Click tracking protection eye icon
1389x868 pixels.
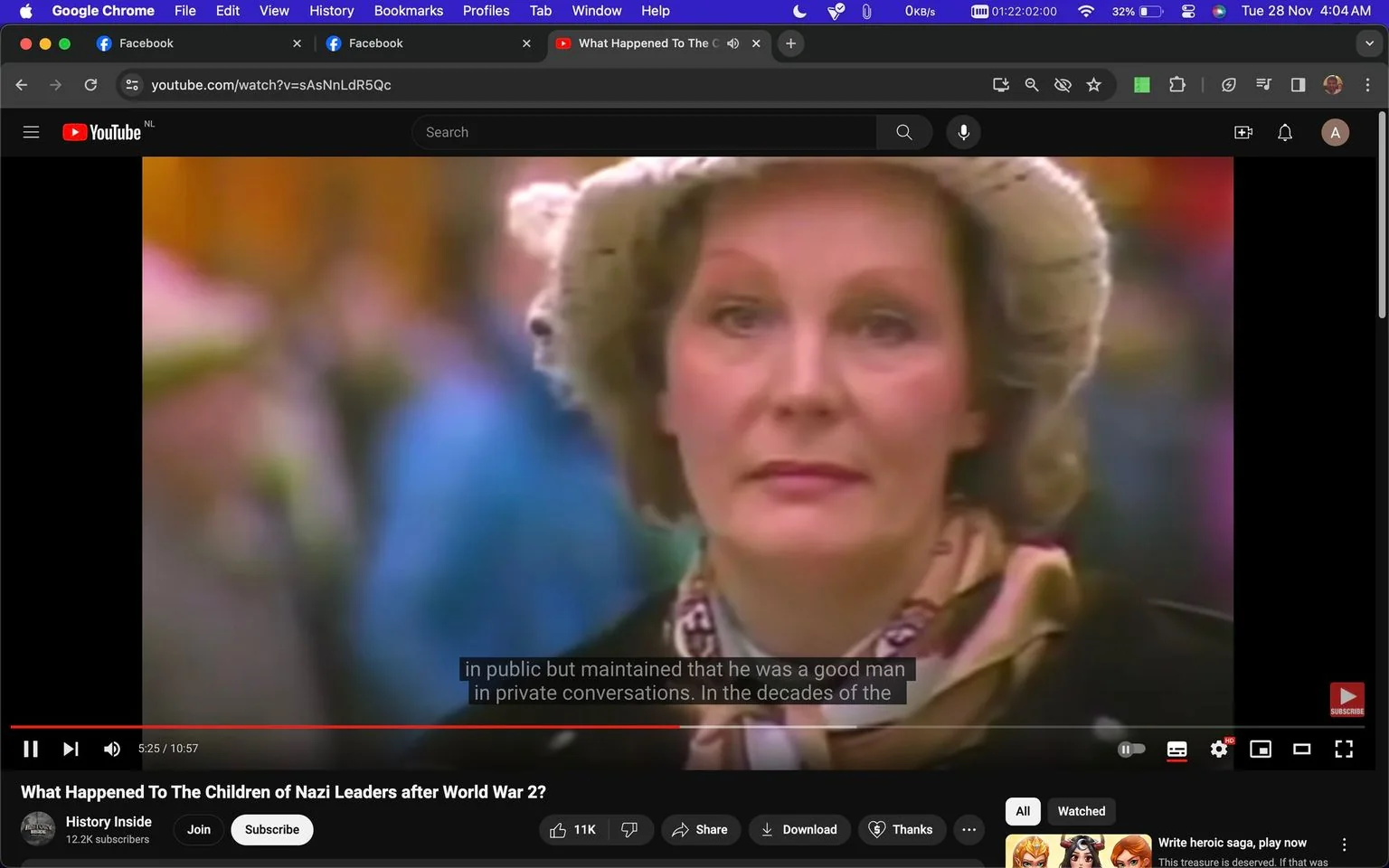click(1063, 85)
